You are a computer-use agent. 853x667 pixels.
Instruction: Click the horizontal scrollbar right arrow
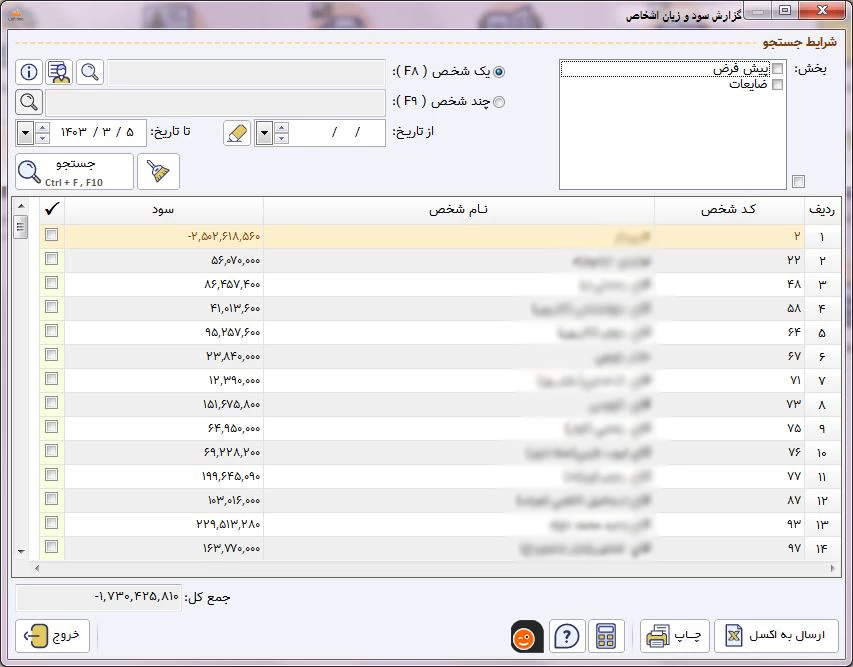click(x=832, y=569)
